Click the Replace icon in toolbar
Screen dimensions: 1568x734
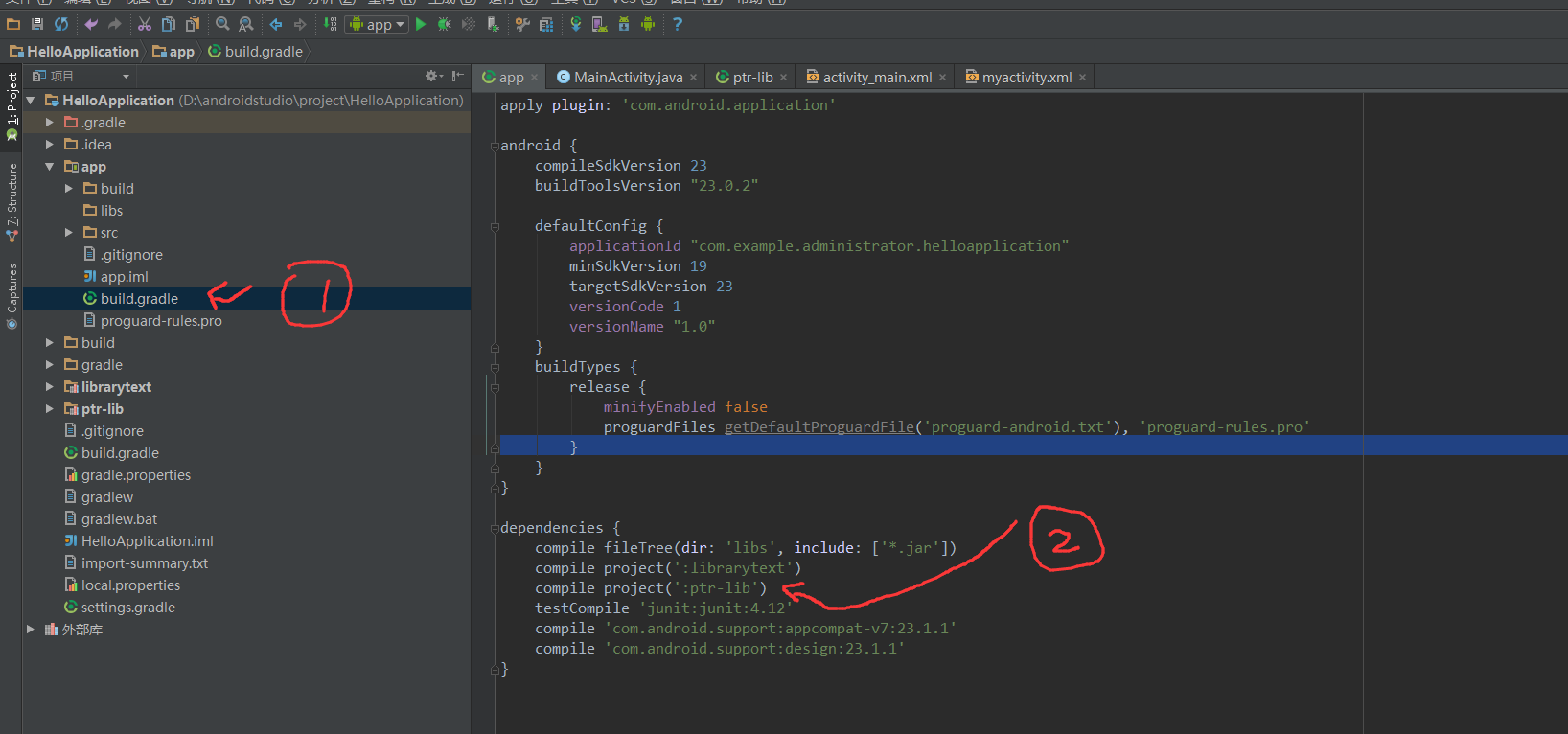246,24
